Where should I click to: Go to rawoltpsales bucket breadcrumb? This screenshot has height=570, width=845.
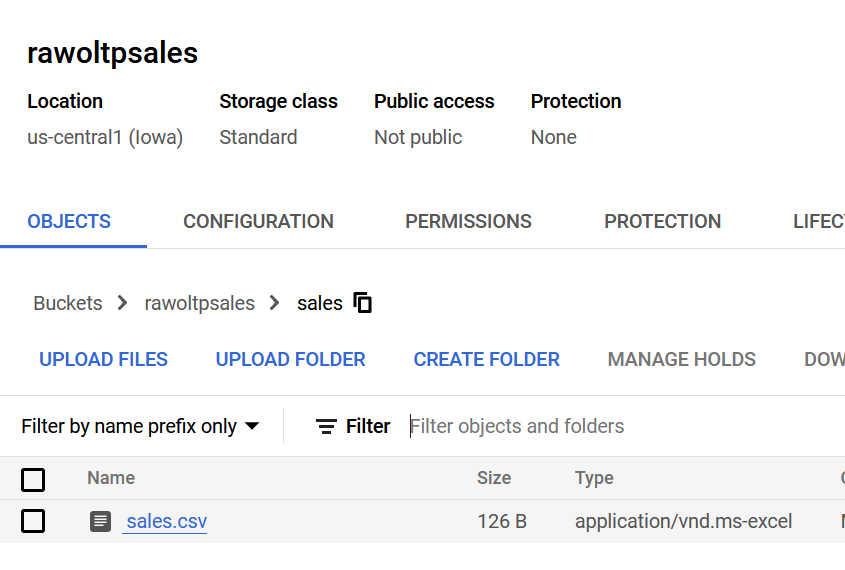point(199,303)
